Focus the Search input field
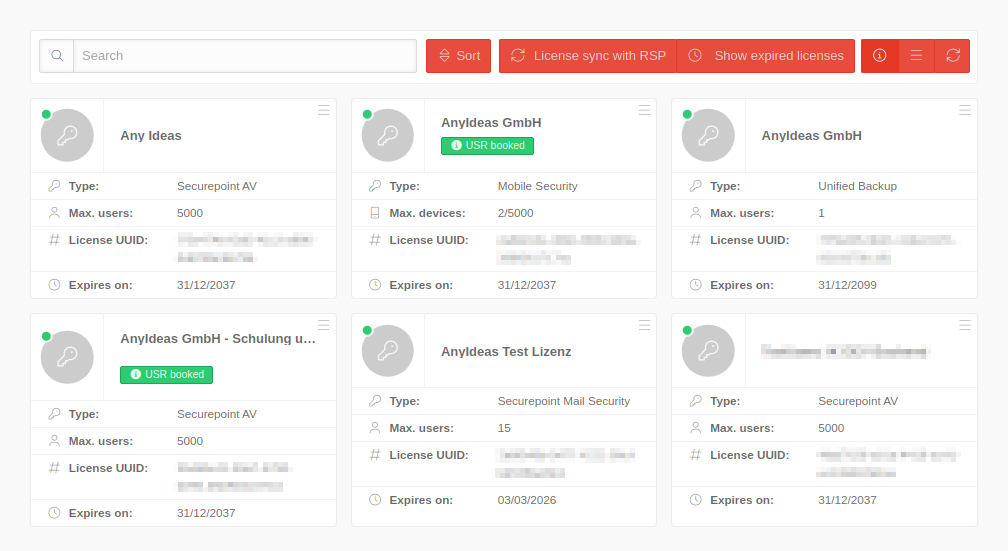This screenshot has height=551, width=1008. click(245, 56)
